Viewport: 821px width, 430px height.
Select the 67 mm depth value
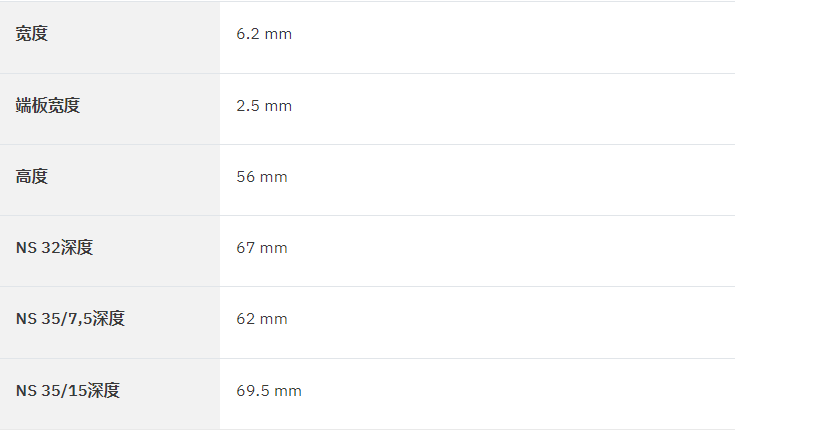262,248
